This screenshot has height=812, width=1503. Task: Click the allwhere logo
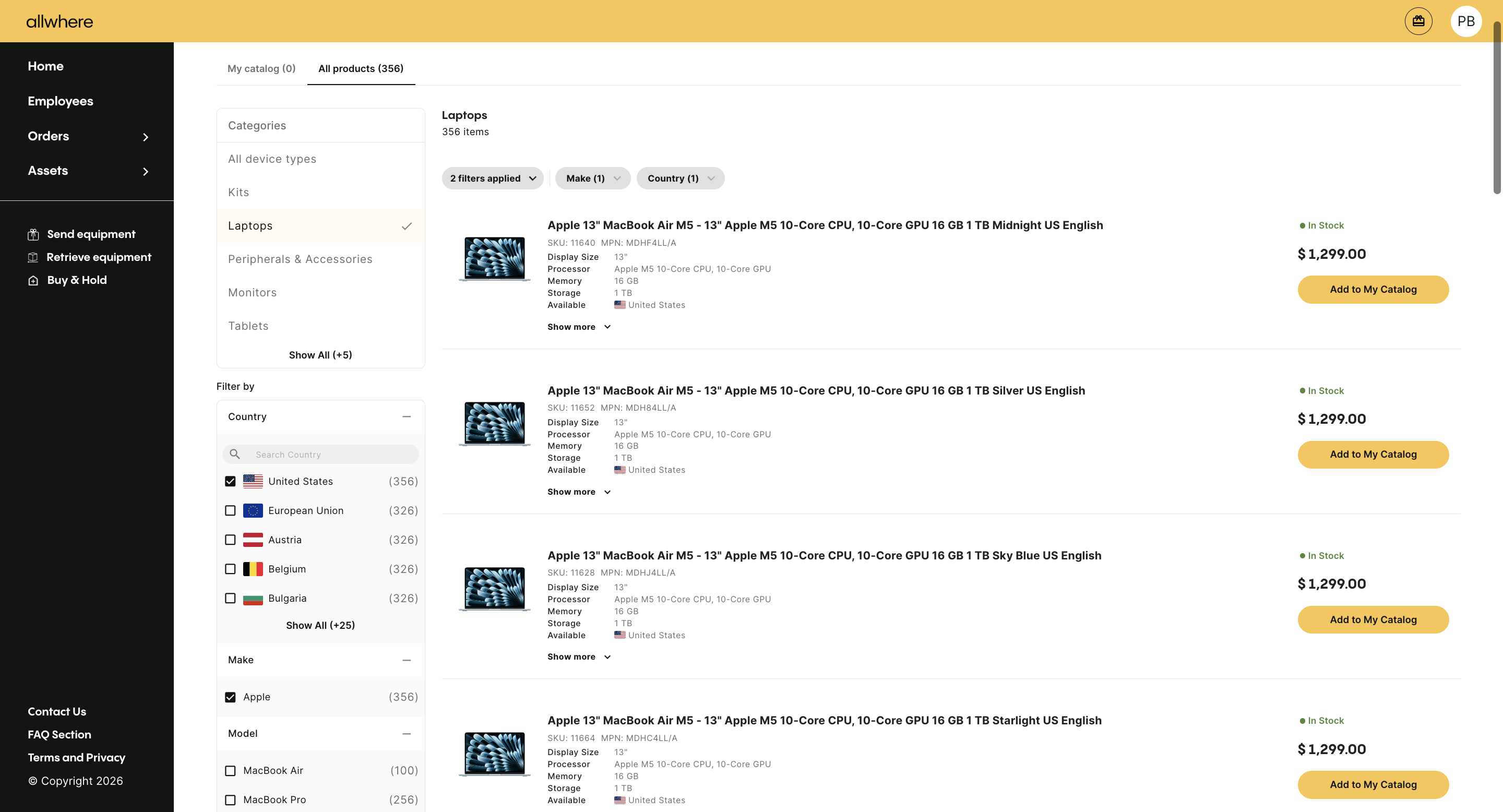coord(59,21)
